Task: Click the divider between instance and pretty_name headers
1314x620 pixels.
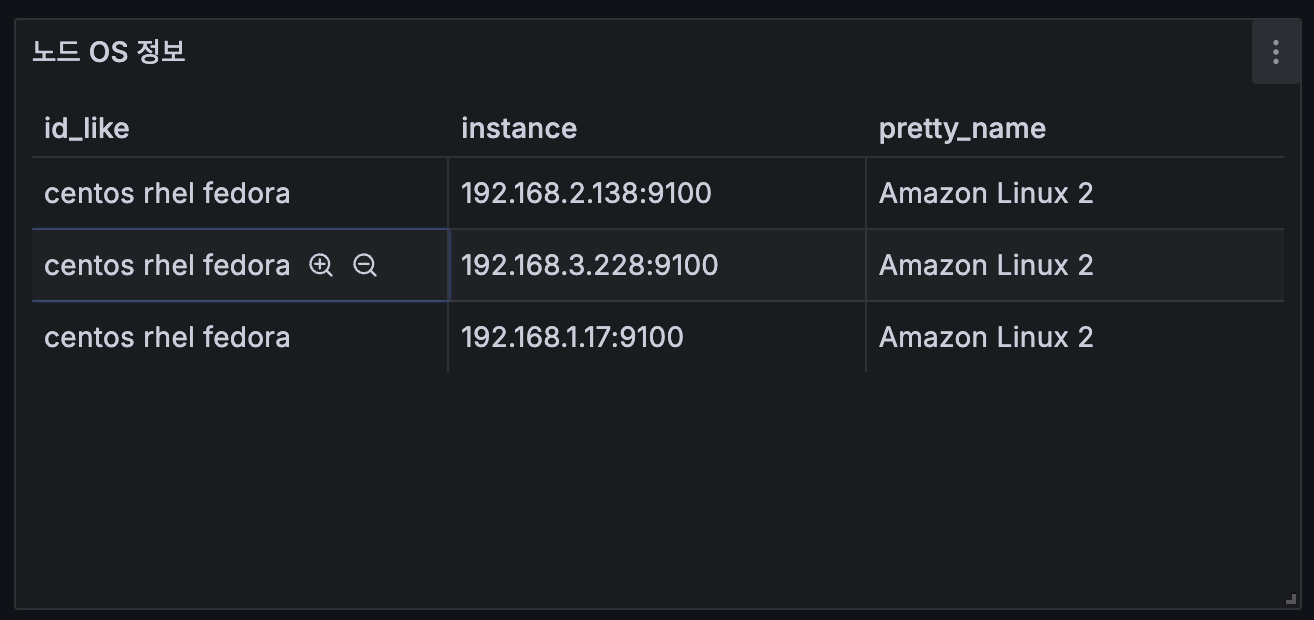Action: [x=866, y=128]
